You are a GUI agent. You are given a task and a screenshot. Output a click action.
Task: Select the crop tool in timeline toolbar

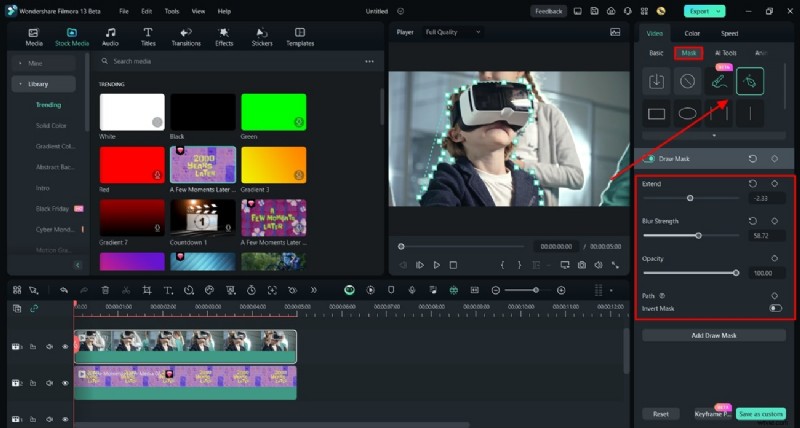coord(147,290)
